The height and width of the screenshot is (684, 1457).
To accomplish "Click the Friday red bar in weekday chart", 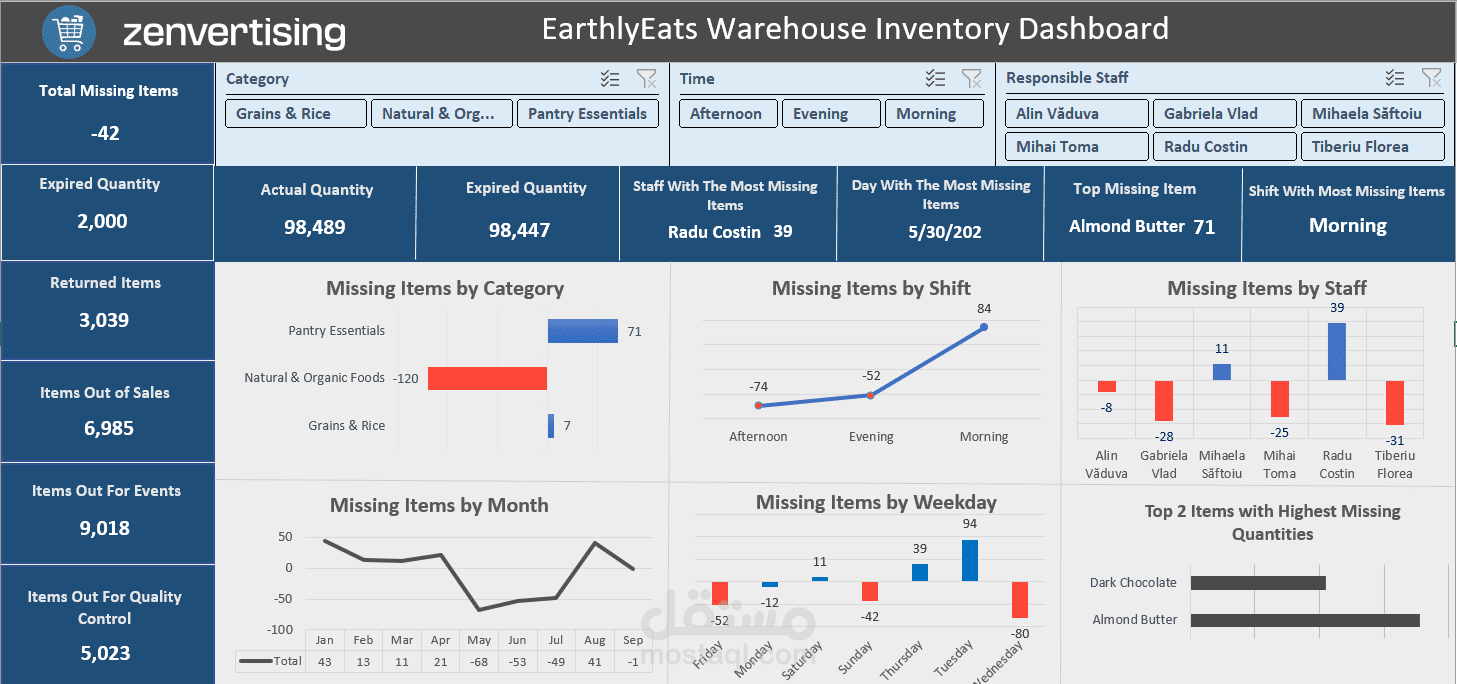I will [720, 594].
